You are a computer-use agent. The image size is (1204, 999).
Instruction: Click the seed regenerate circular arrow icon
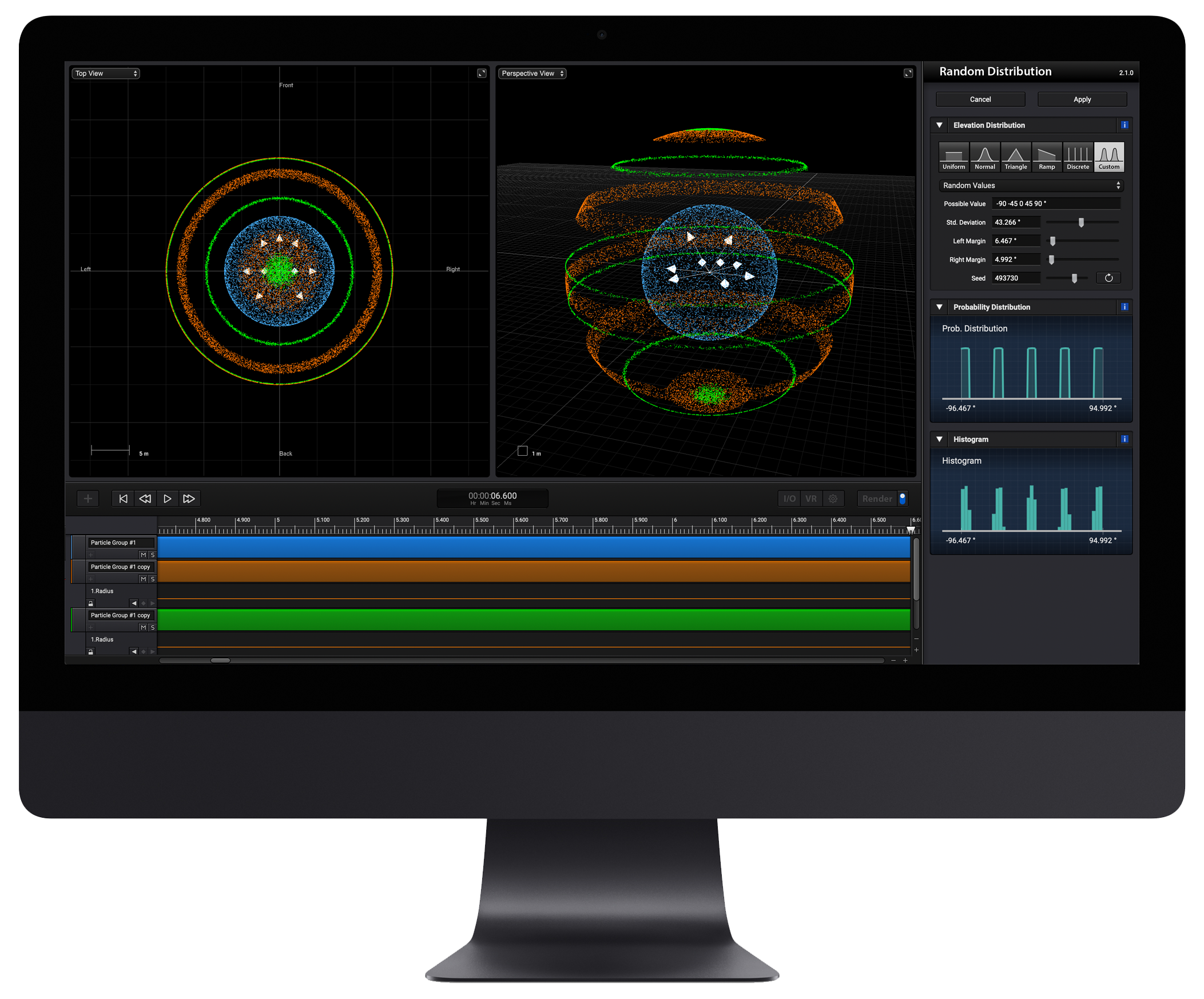tap(1108, 278)
